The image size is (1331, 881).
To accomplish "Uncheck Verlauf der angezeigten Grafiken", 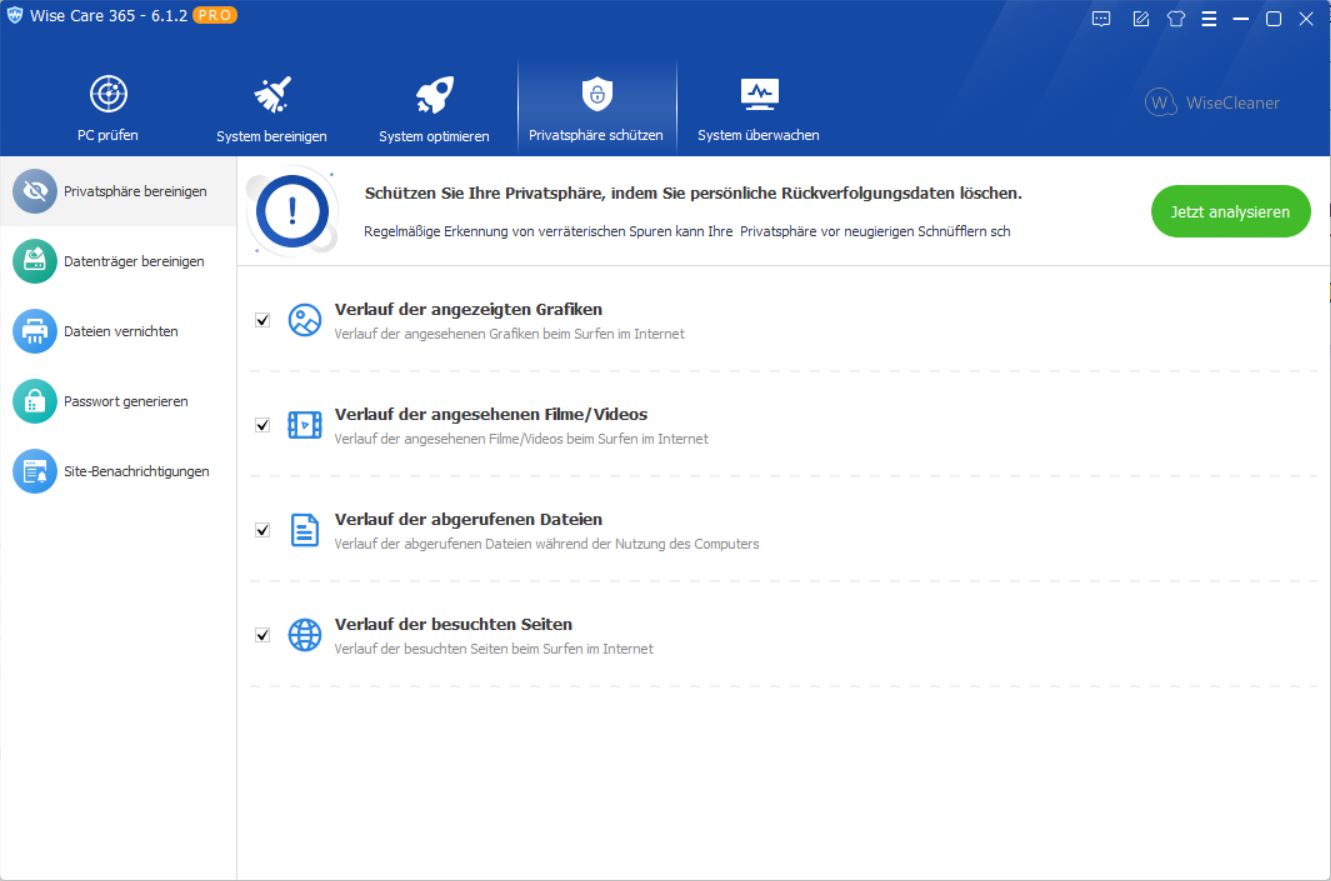I will (x=263, y=320).
